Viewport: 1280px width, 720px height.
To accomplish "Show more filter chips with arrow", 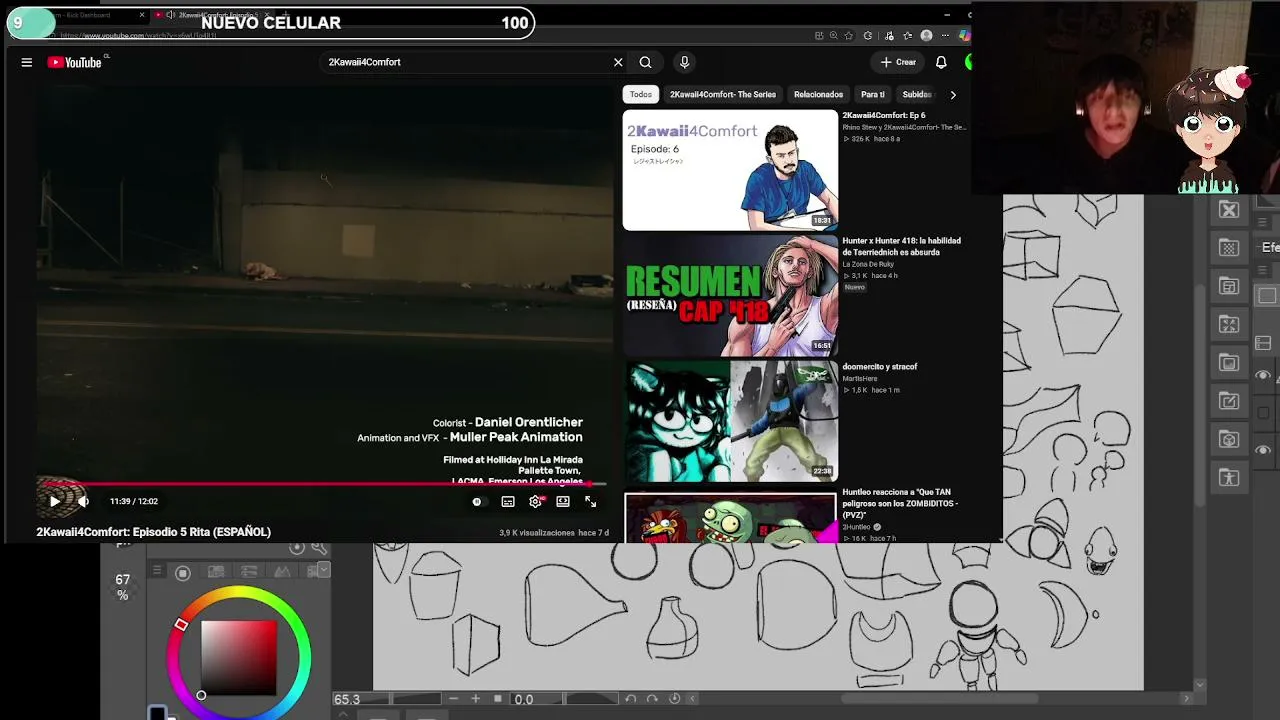I will (x=953, y=94).
